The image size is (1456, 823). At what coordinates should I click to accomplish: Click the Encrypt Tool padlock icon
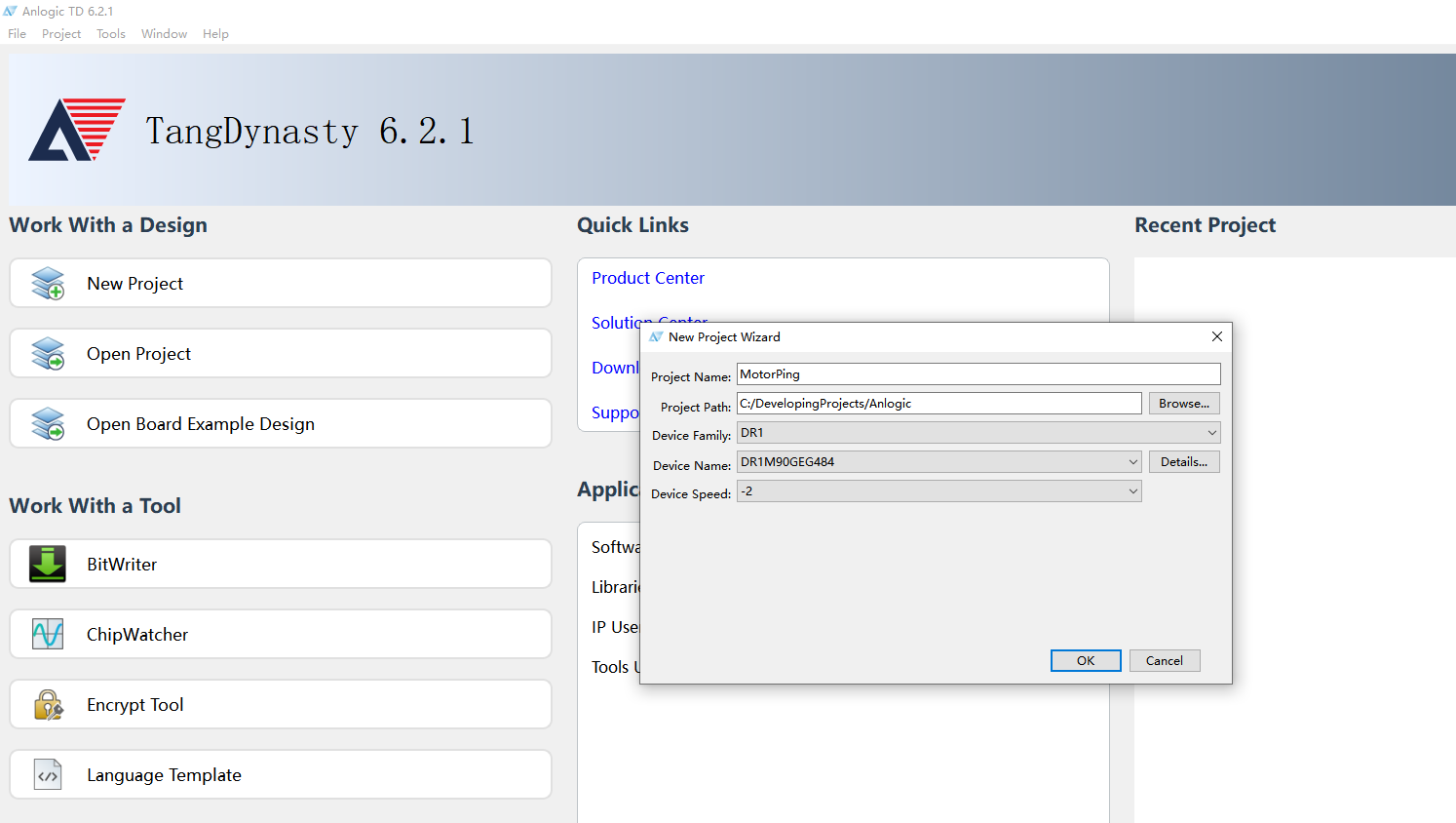click(48, 704)
